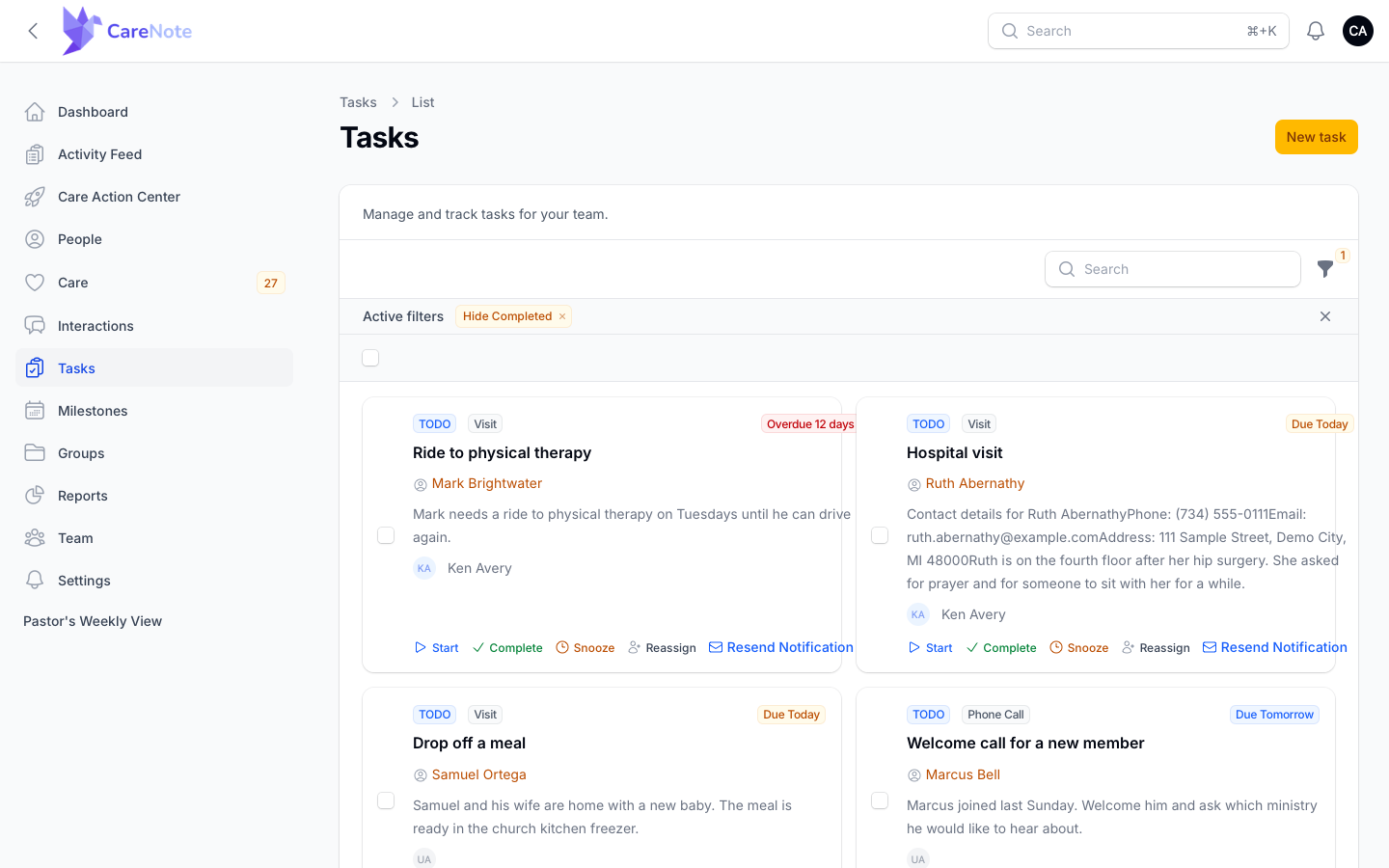This screenshot has width=1389, height=868.
Task: Check the Hospital visit task checkbox
Action: [x=880, y=535]
